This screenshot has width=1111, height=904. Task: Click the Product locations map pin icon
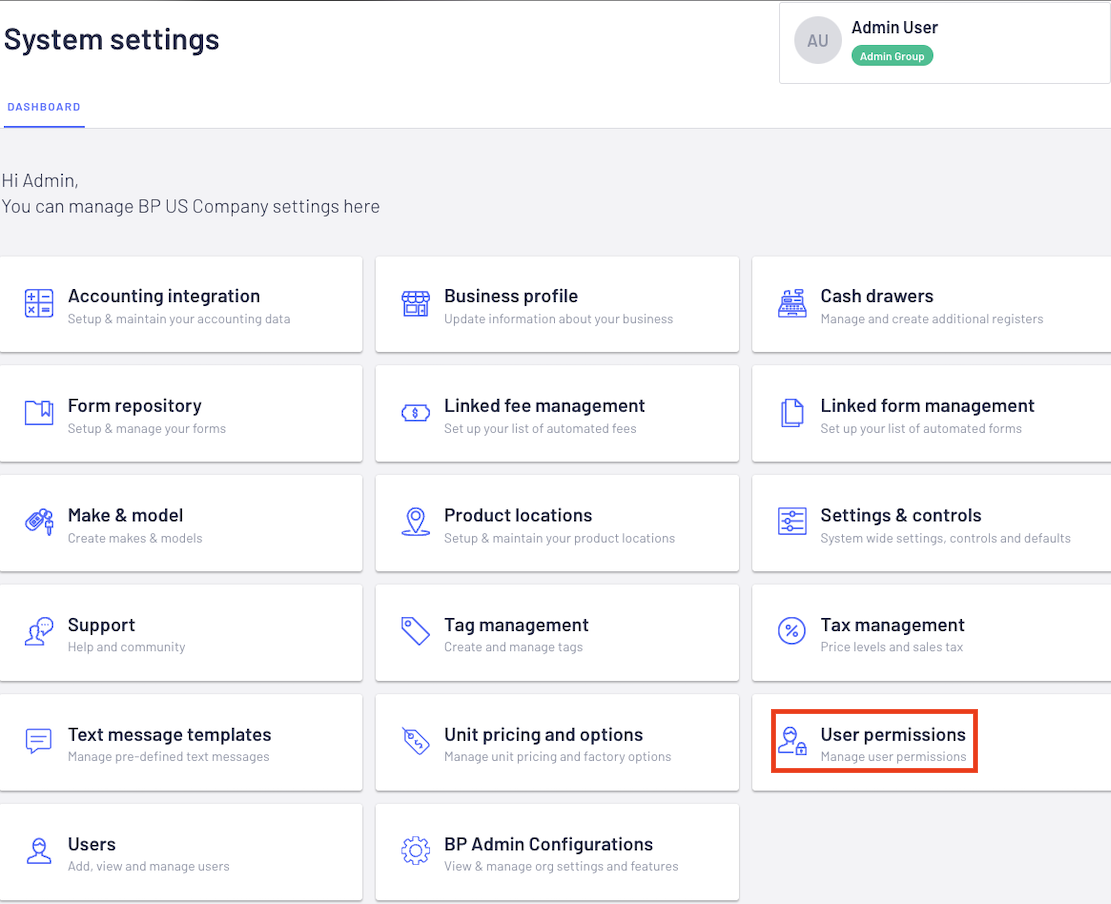coord(415,522)
